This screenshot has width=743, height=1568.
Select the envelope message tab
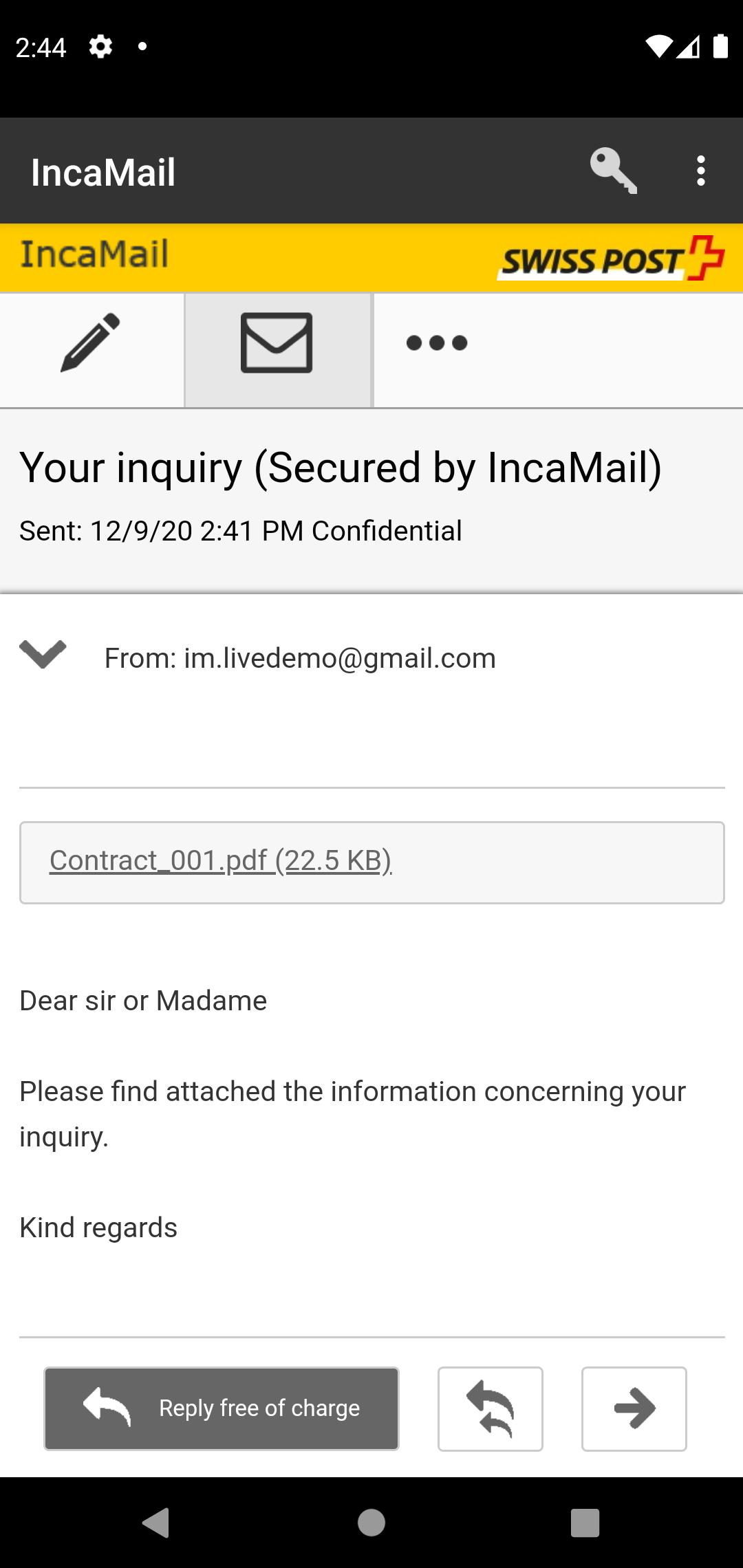coord(277,343)
